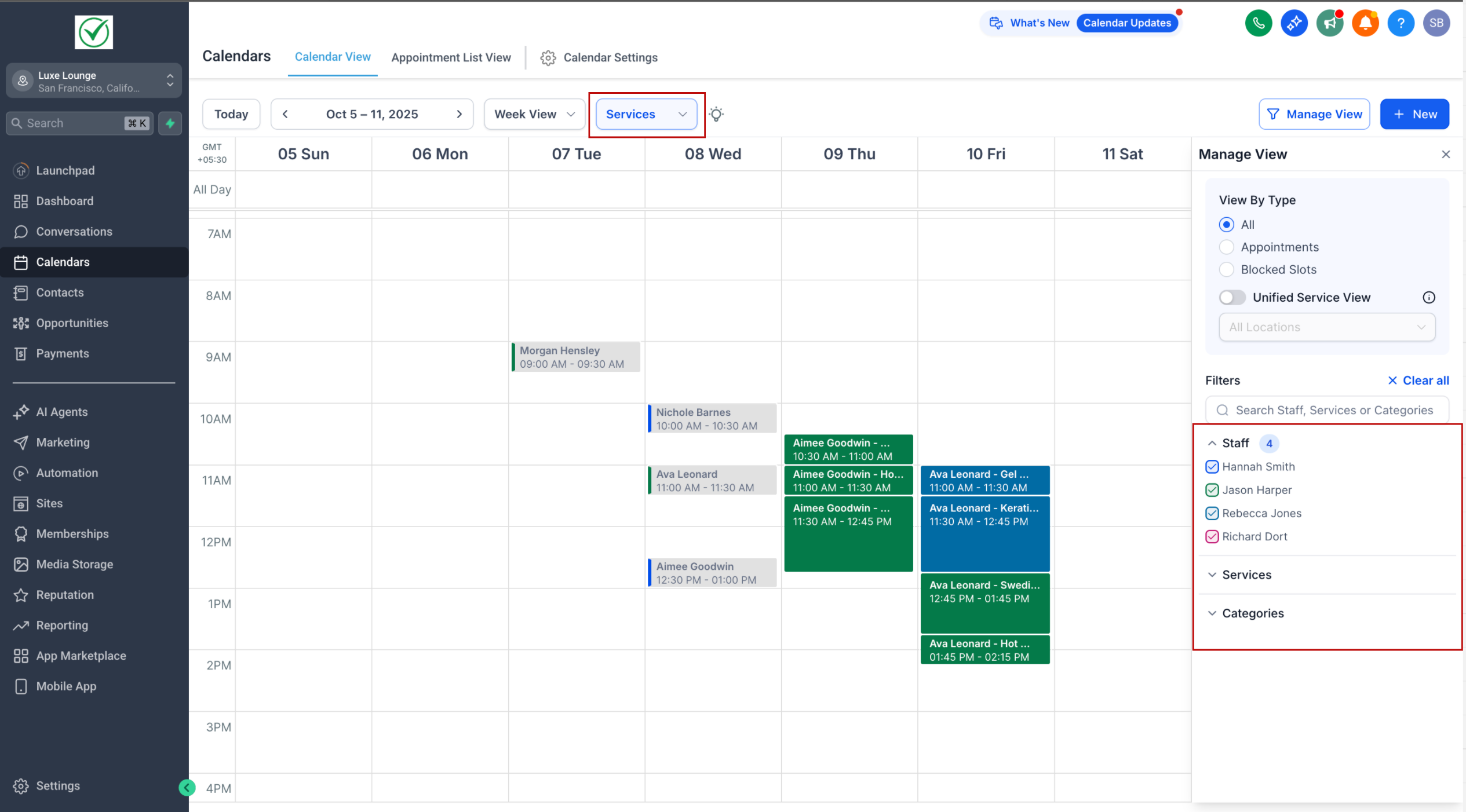Click Unified Service View info icon
The width and height of the screenshot is (1466, 812).
tap(1428, 298)
